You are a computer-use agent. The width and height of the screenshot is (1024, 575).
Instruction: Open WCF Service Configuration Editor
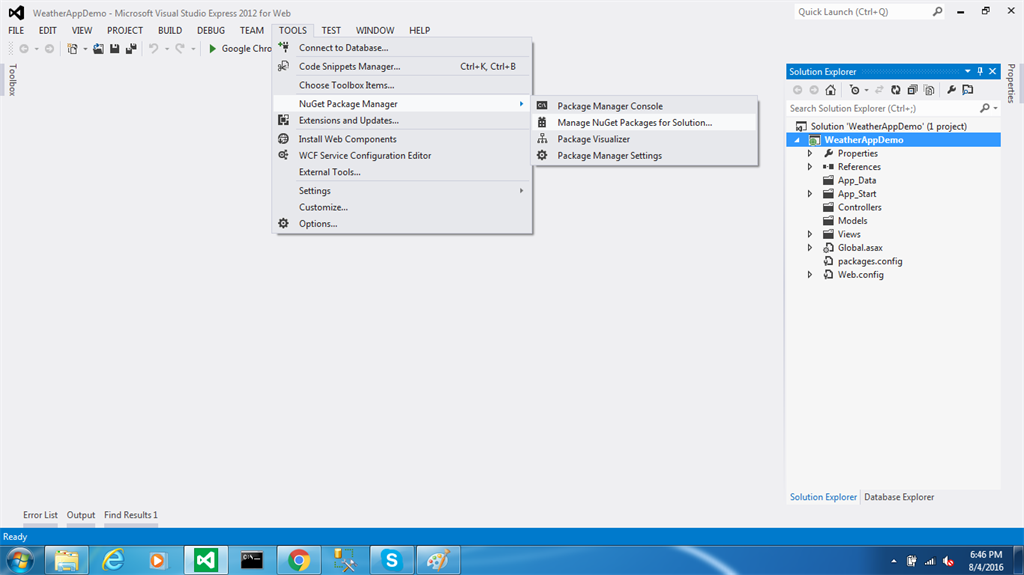coord(402,156)
